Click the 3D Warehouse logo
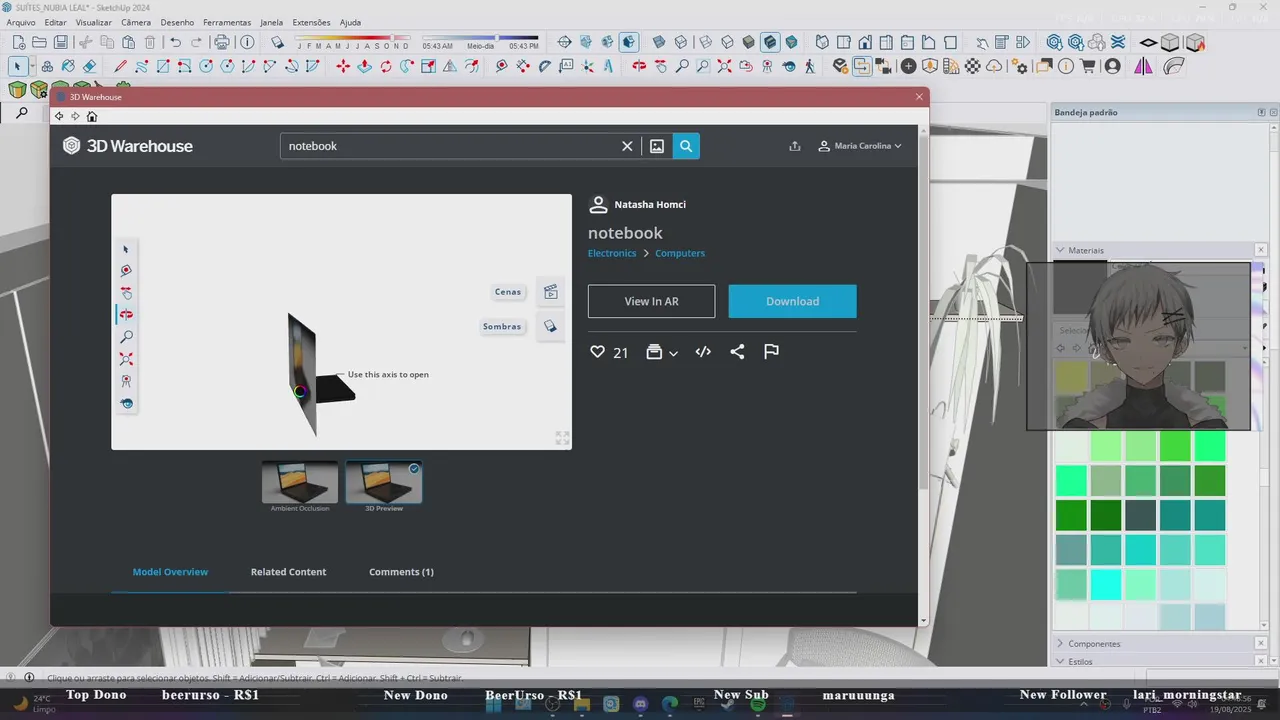Viewport: 1280px width, 720px height. click(x=128, y=146)
